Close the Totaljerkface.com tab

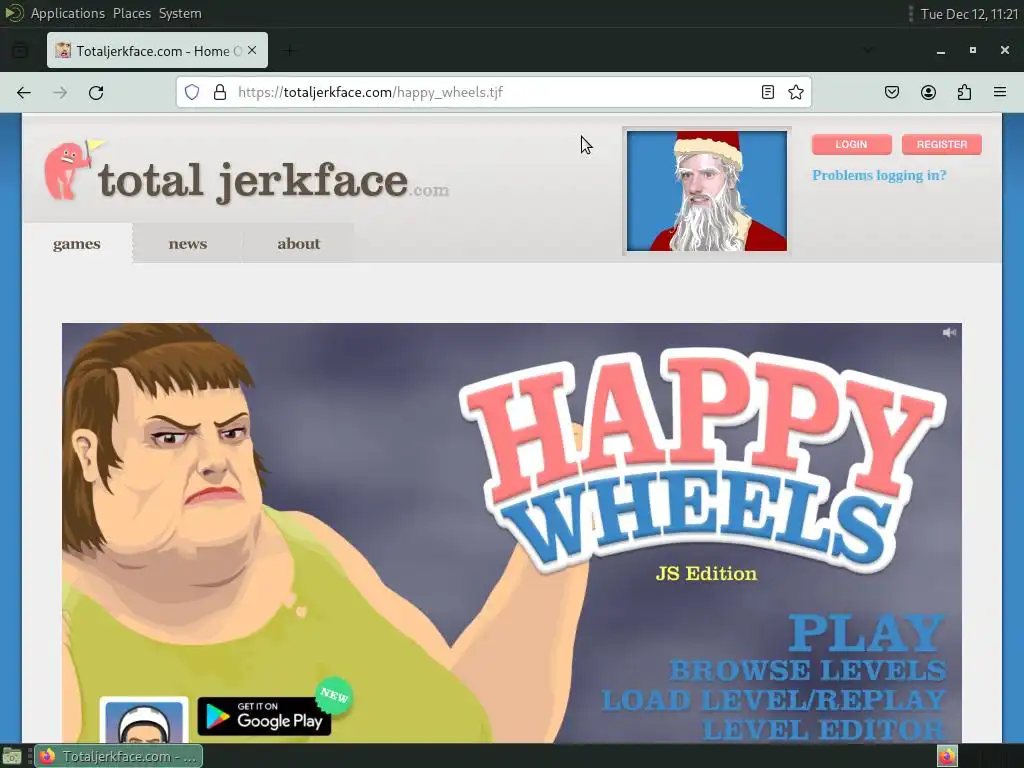click(x=252, y=50)
